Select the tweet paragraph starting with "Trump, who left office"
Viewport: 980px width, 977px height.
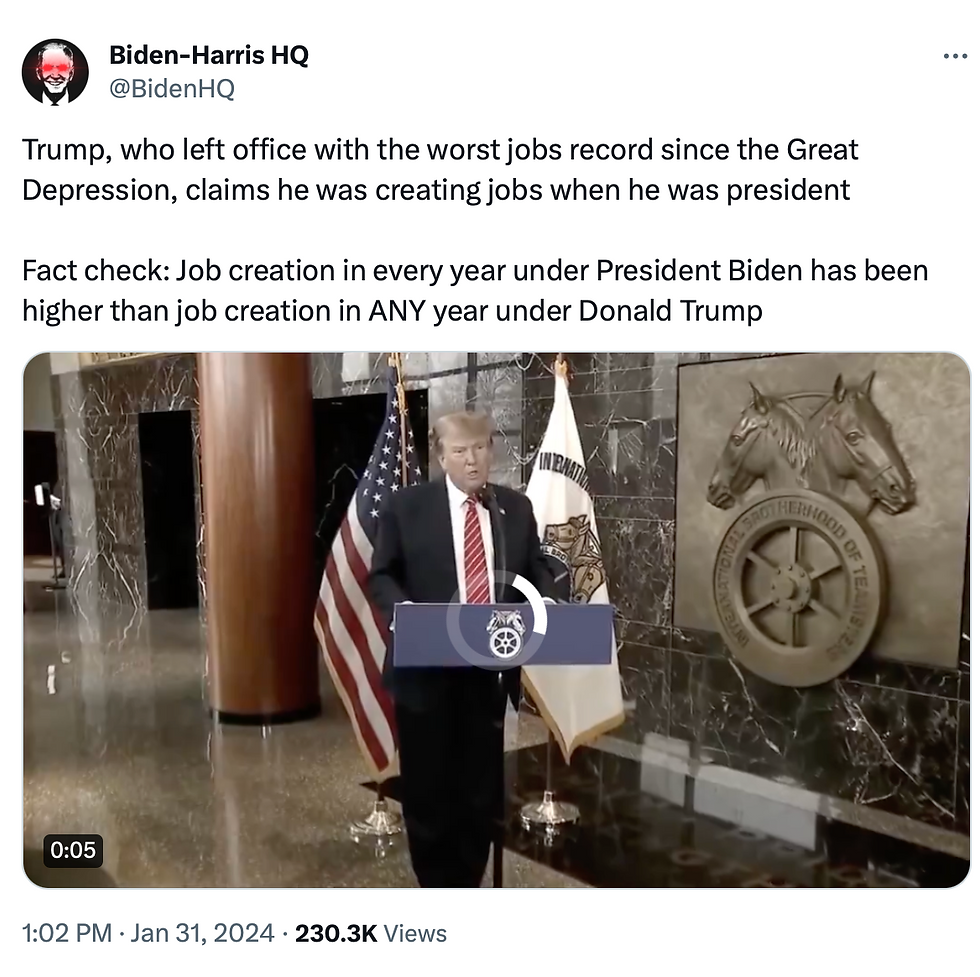pos(440,169)
